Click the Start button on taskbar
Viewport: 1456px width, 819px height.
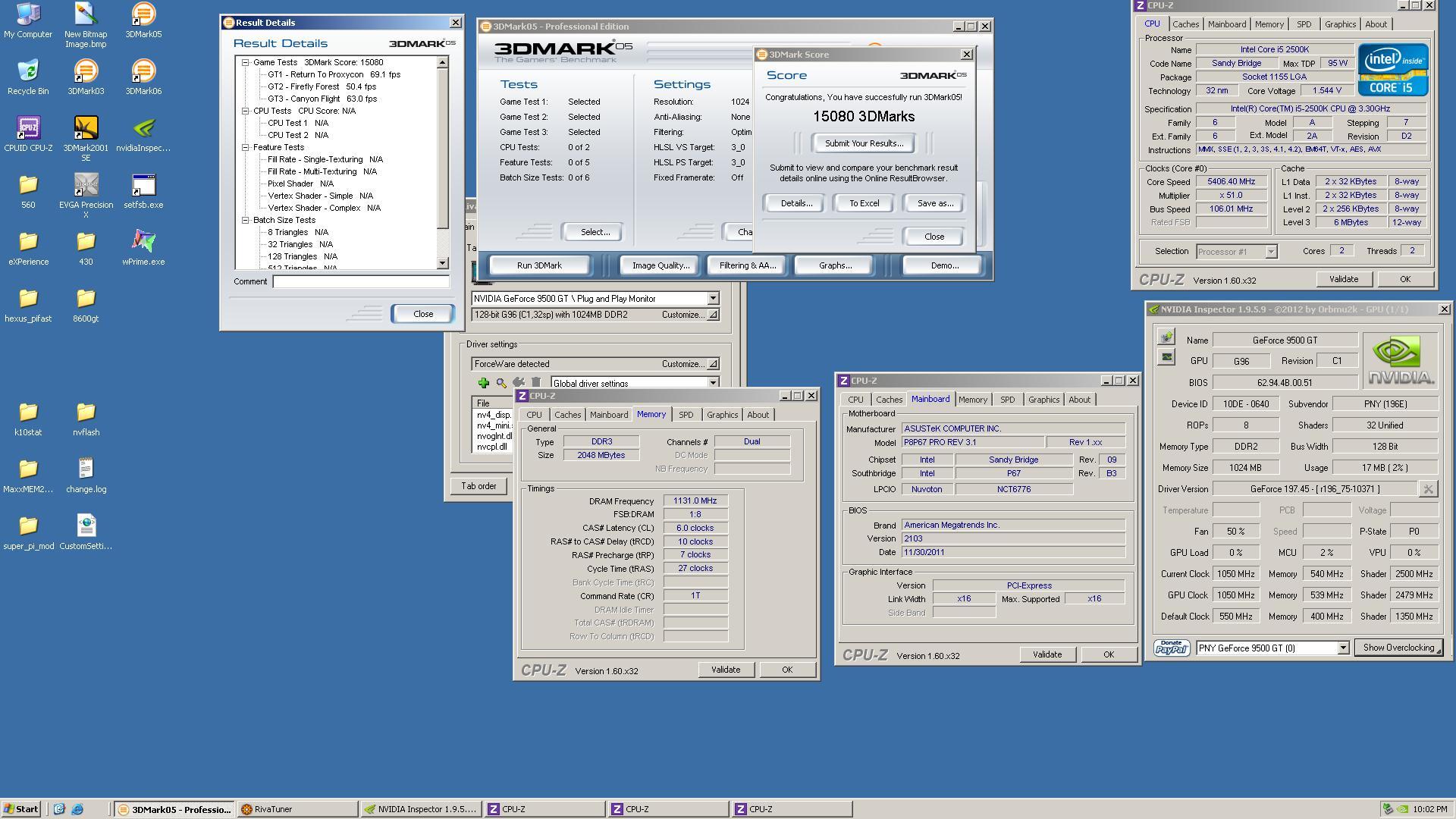(x=20, y=809)
